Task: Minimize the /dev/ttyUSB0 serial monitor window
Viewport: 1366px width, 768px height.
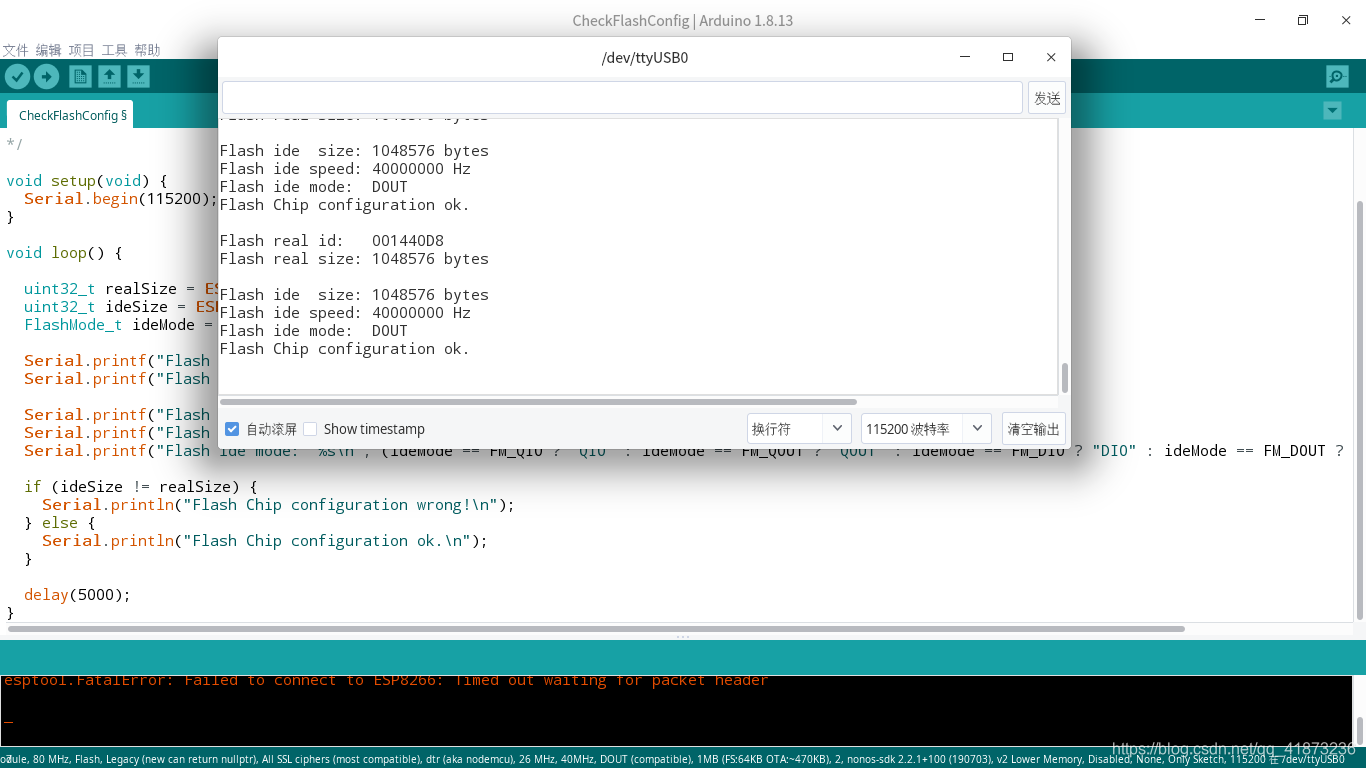Action: click(965, 57)
